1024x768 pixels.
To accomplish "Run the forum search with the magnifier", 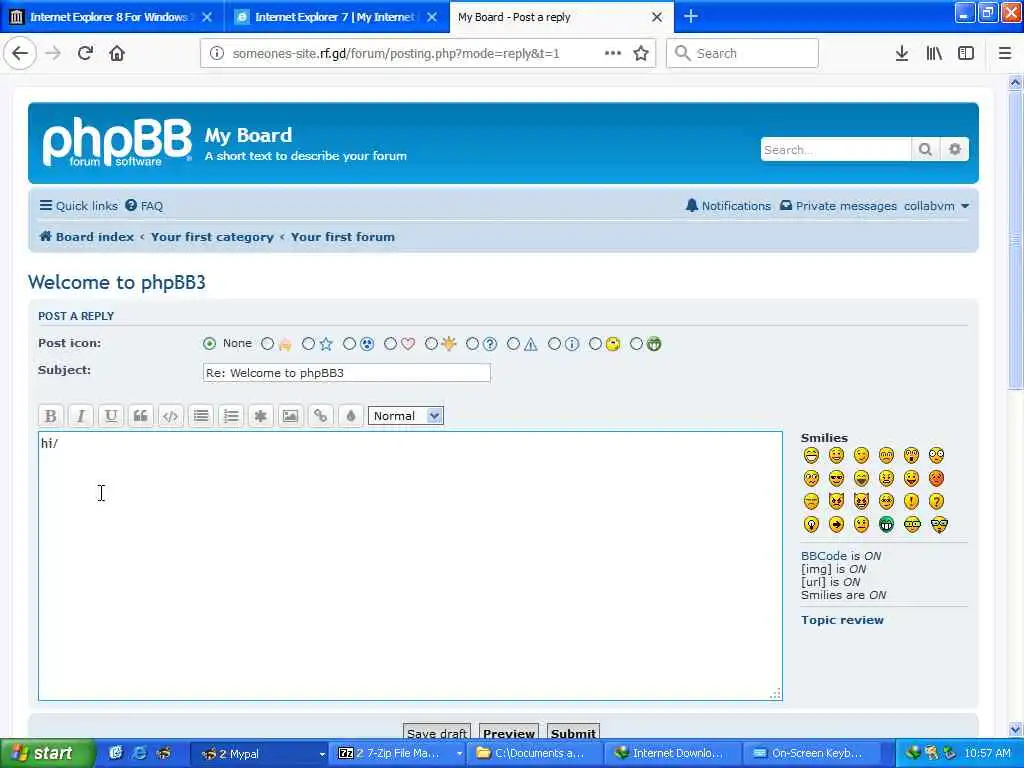I will (x=925, y=150).
